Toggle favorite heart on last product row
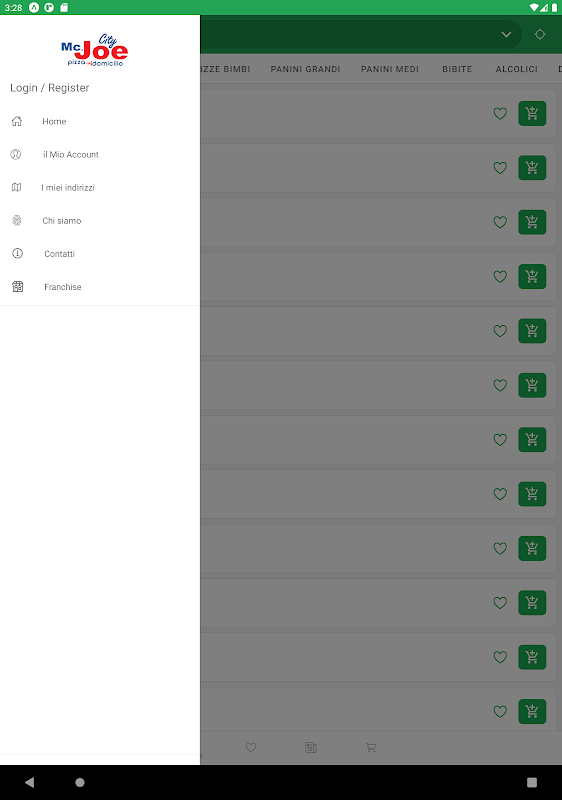 pyautogui.click(x=500, y=711)
